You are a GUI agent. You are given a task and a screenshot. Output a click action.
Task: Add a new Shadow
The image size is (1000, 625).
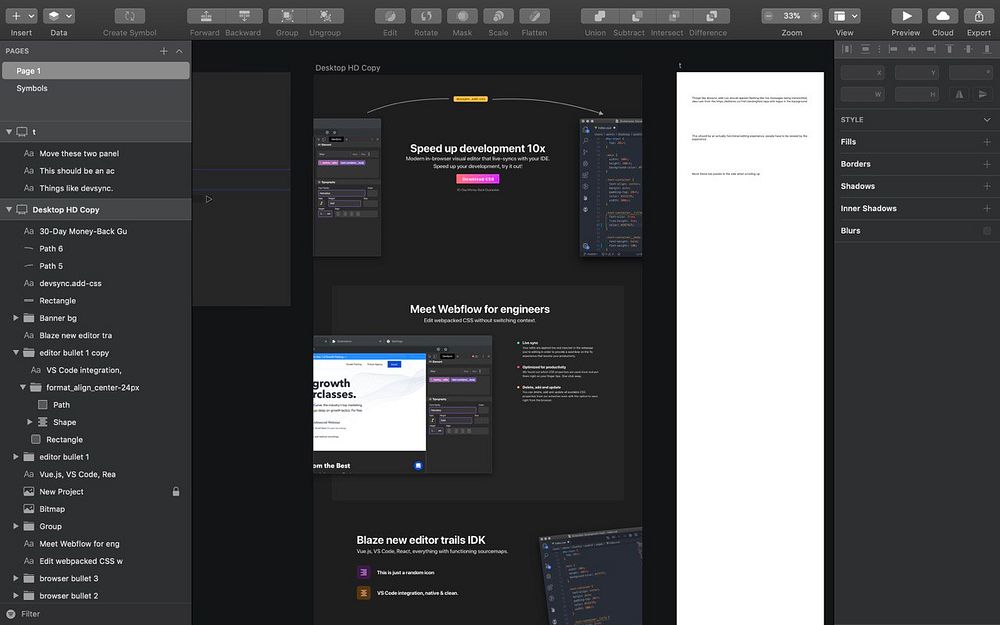click(x=987, y=186)
